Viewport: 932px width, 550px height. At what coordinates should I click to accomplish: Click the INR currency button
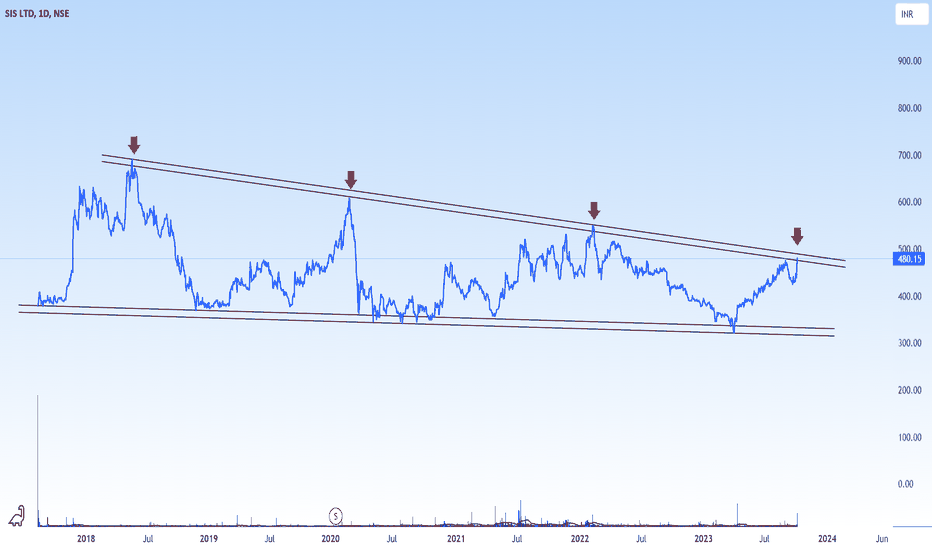[911, 14]
